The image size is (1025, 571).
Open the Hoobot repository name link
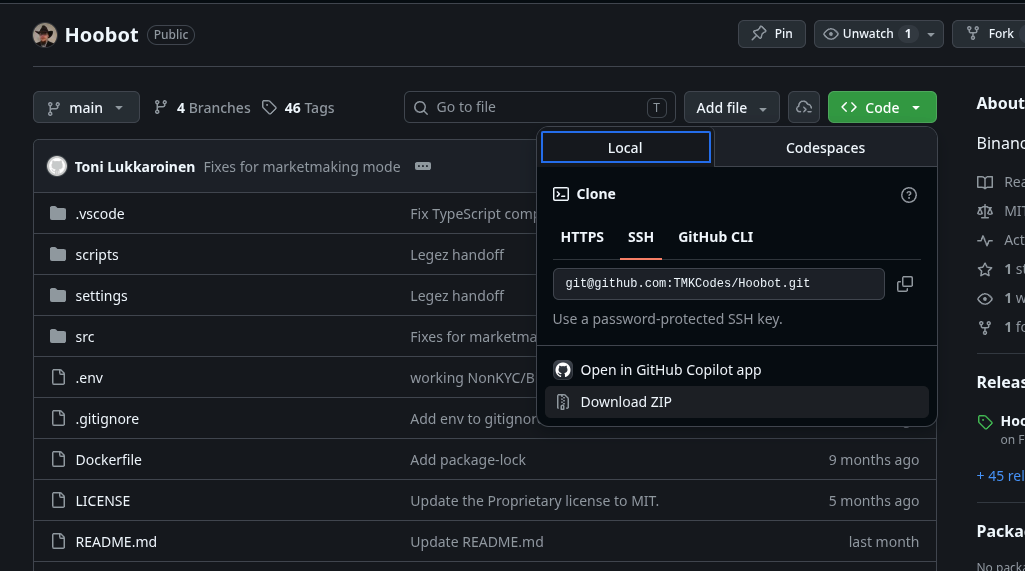101,35
